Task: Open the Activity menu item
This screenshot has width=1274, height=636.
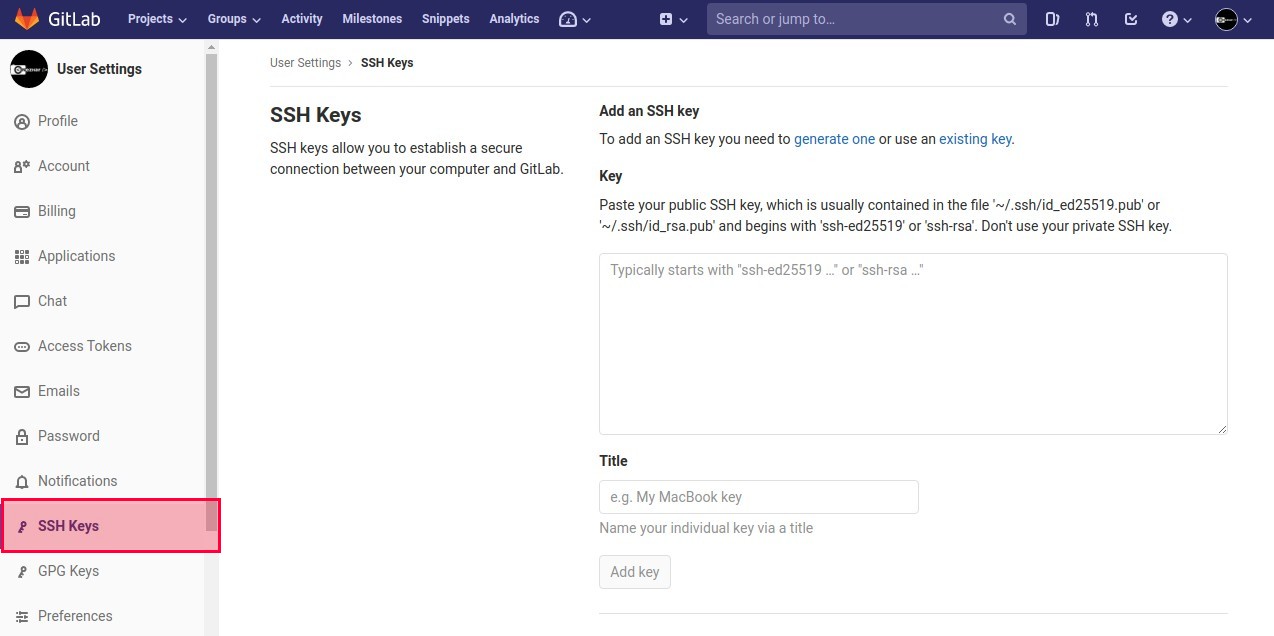Action: click(302, 19)
